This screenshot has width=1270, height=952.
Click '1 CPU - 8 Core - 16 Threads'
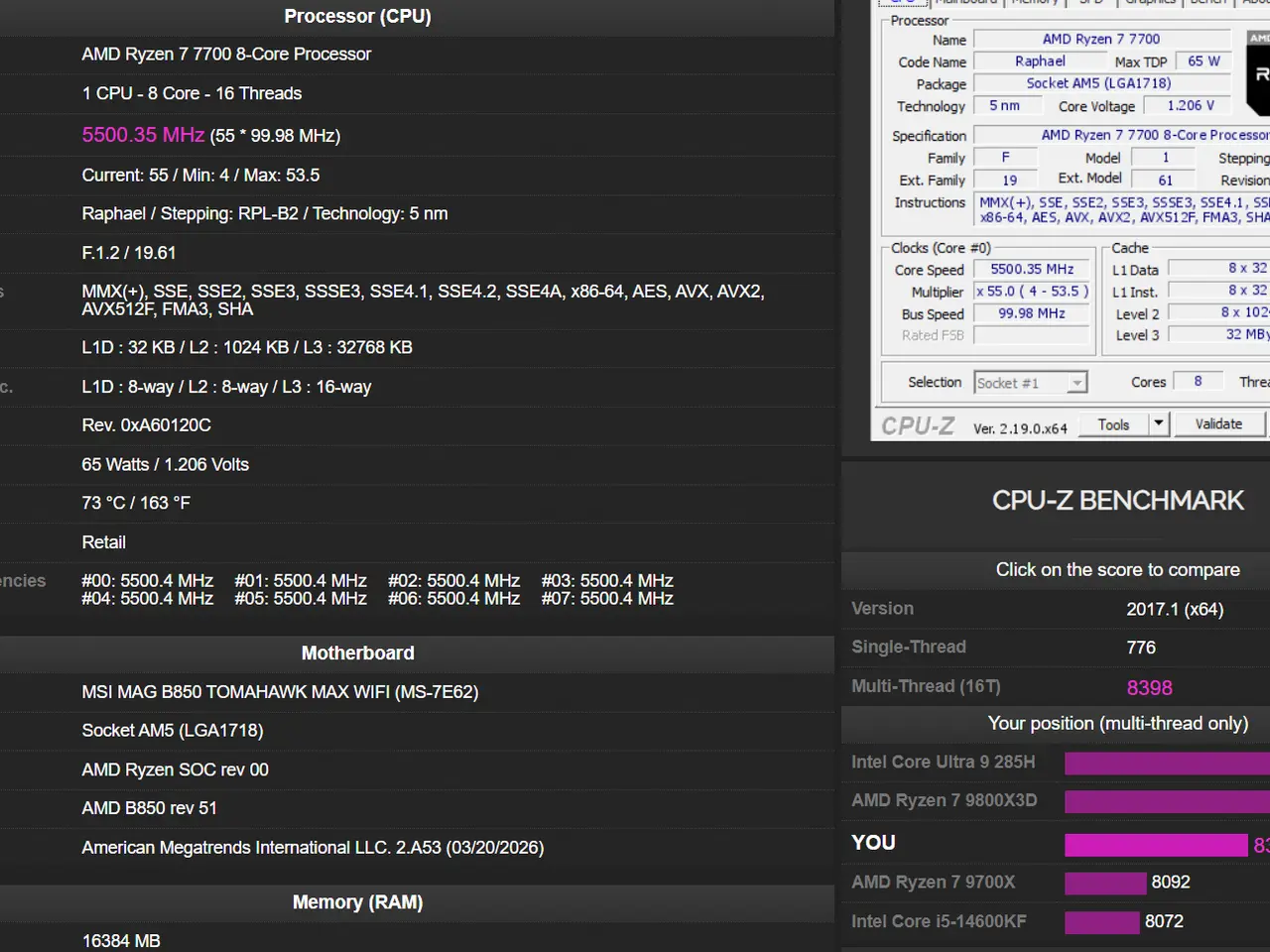tap(191, 93)
